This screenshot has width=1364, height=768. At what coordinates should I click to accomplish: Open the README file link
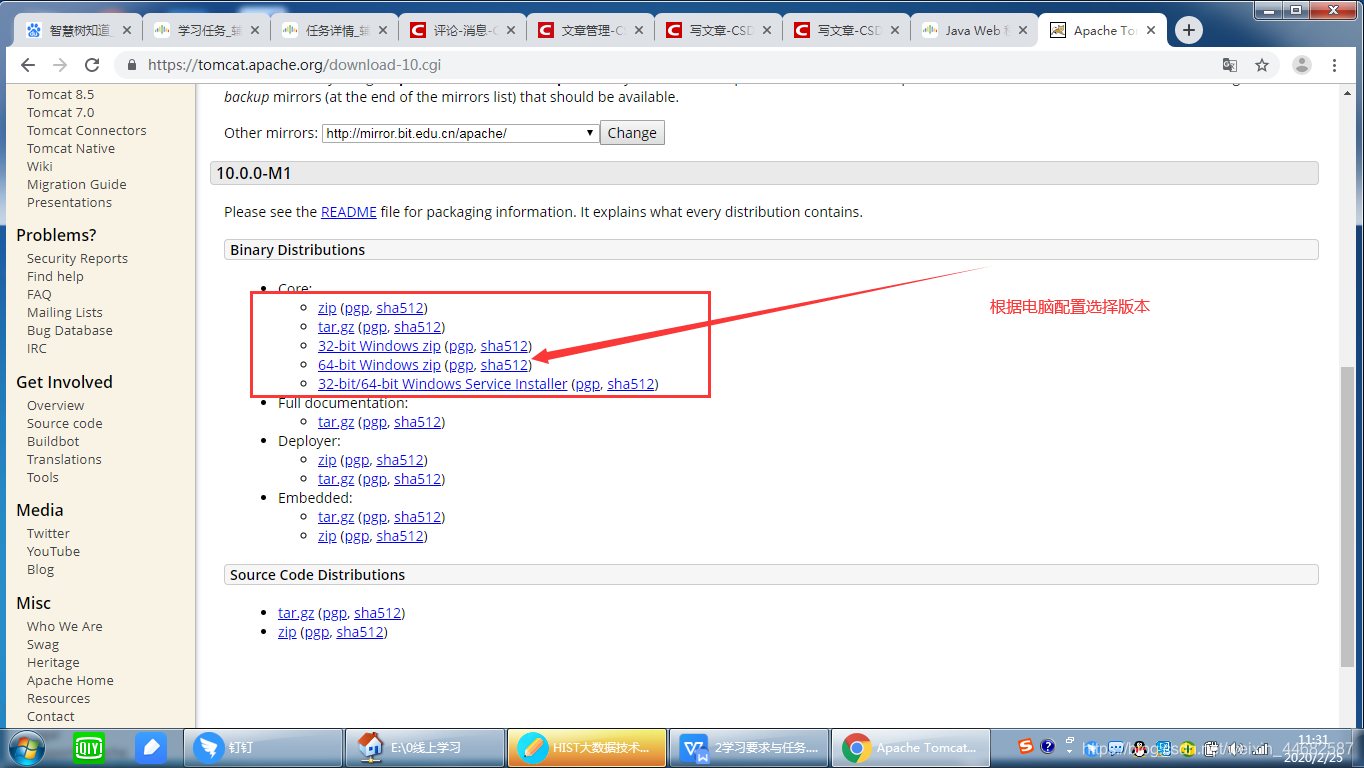[348, 212]
